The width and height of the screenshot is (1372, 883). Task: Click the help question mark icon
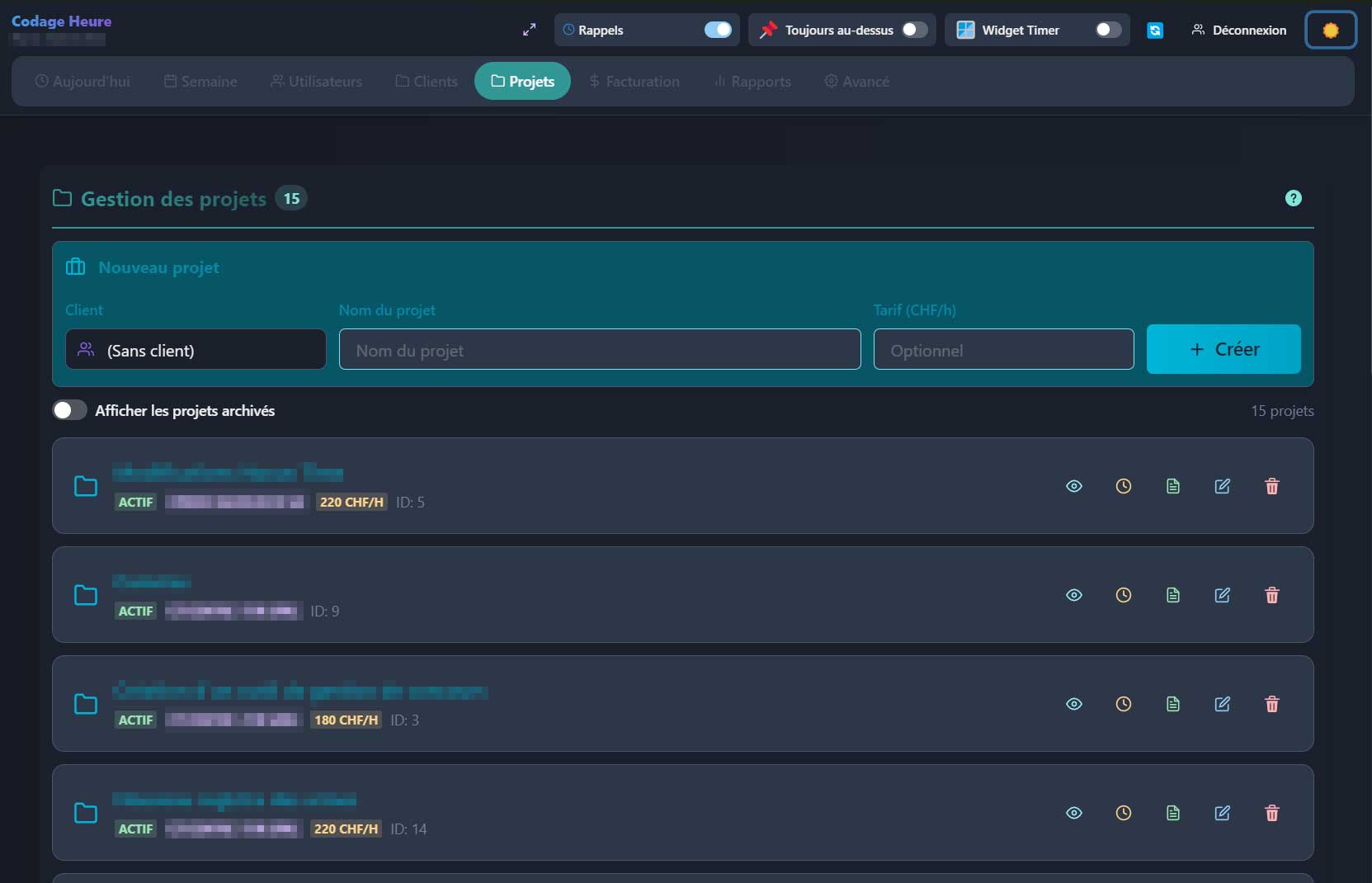pos(1293,198)
